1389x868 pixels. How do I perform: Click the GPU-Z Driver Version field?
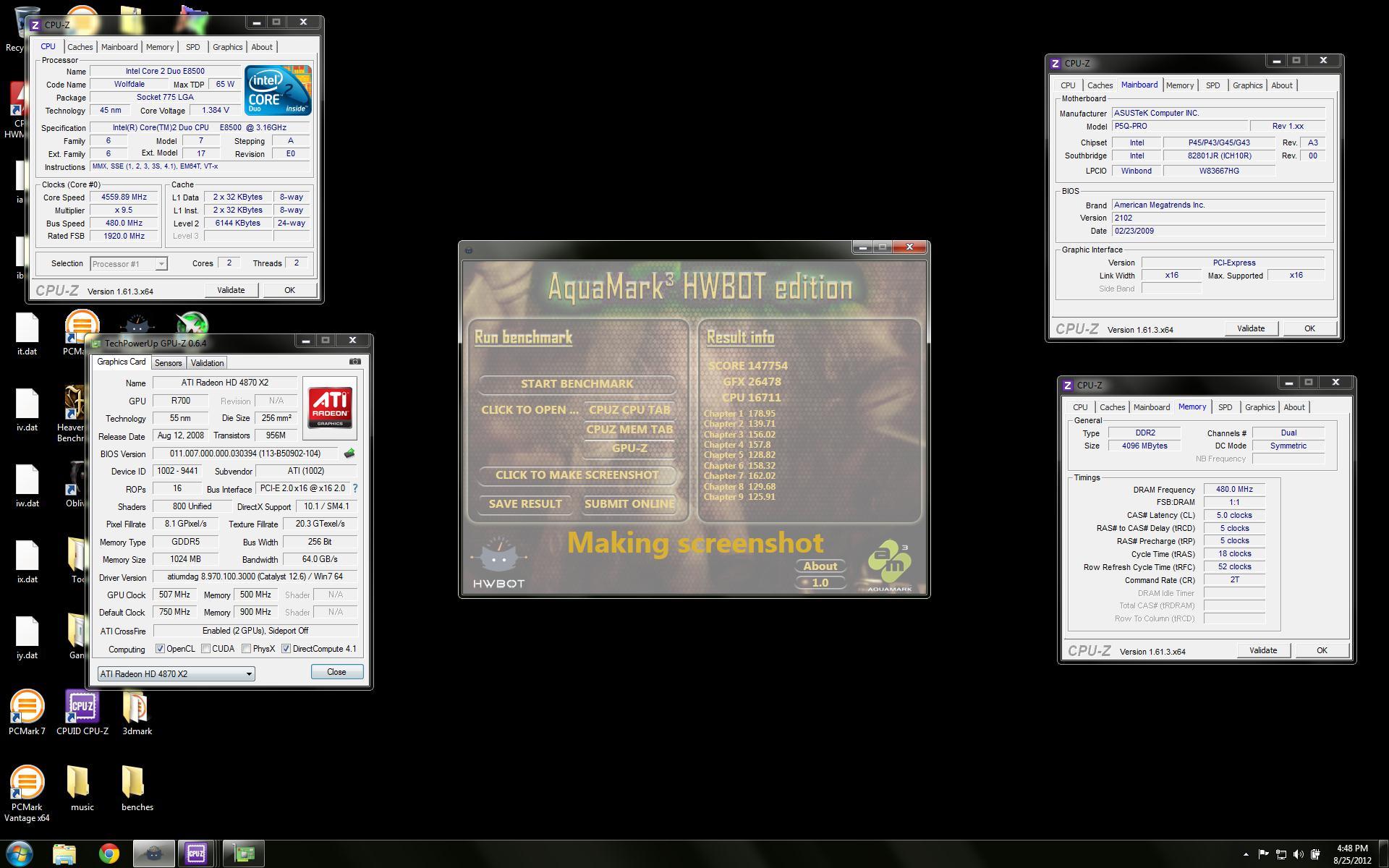pyautogui.click(x=255, y=577)
